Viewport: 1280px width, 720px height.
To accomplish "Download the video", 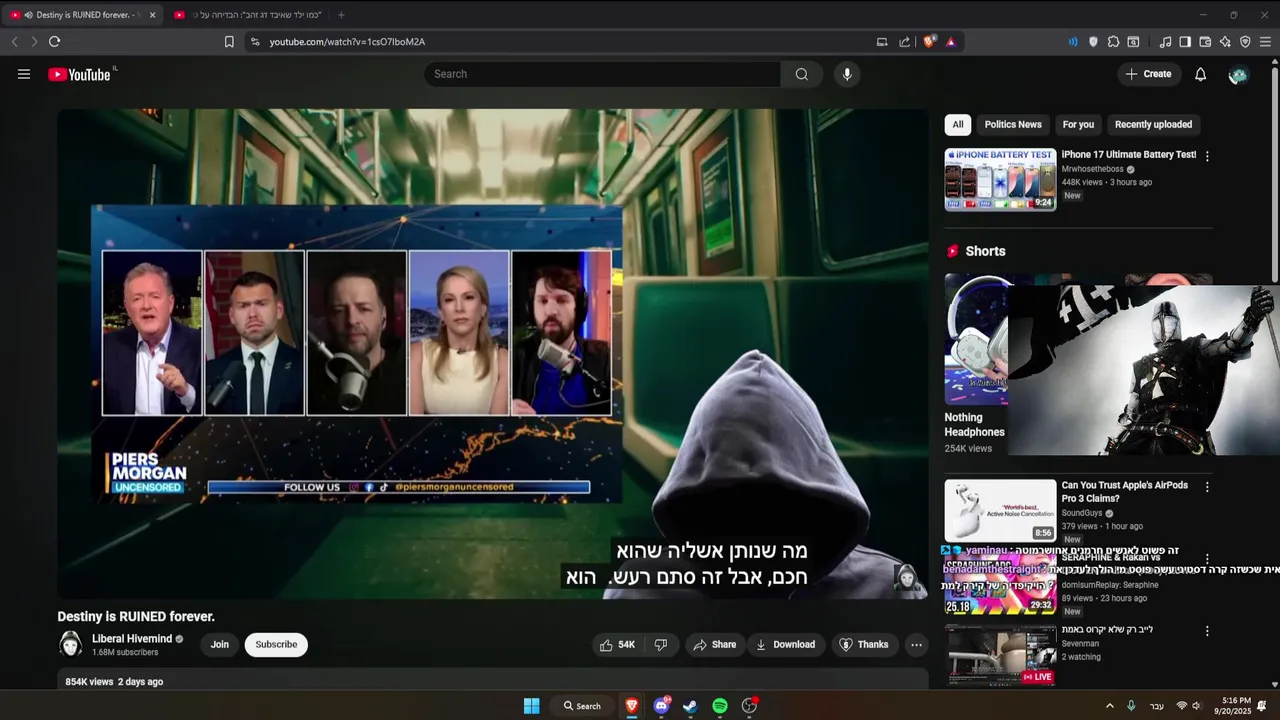I will 785,645.
